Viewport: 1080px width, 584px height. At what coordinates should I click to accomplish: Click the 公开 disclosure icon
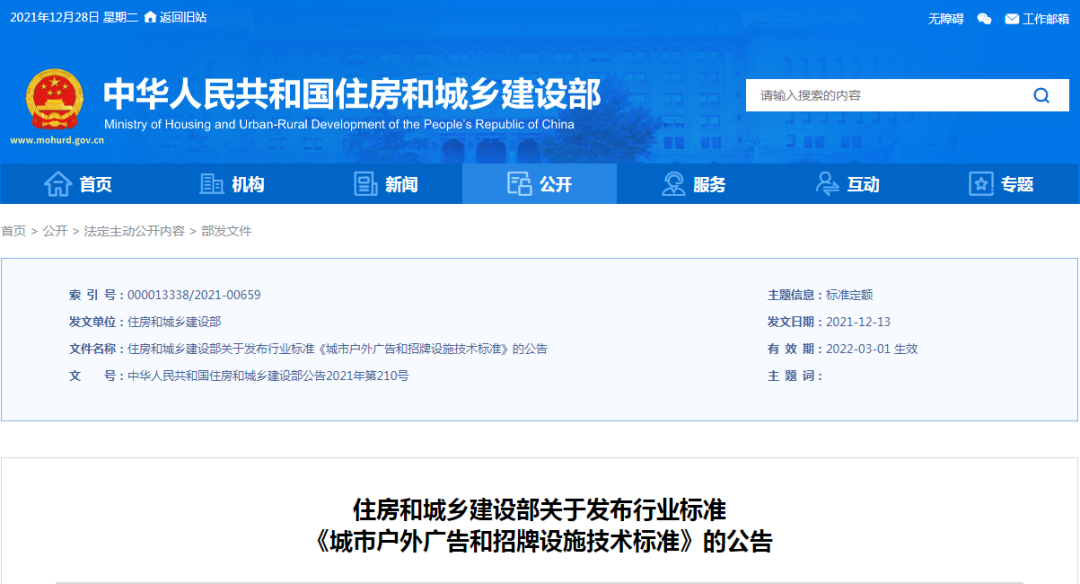tap(519, 184)
